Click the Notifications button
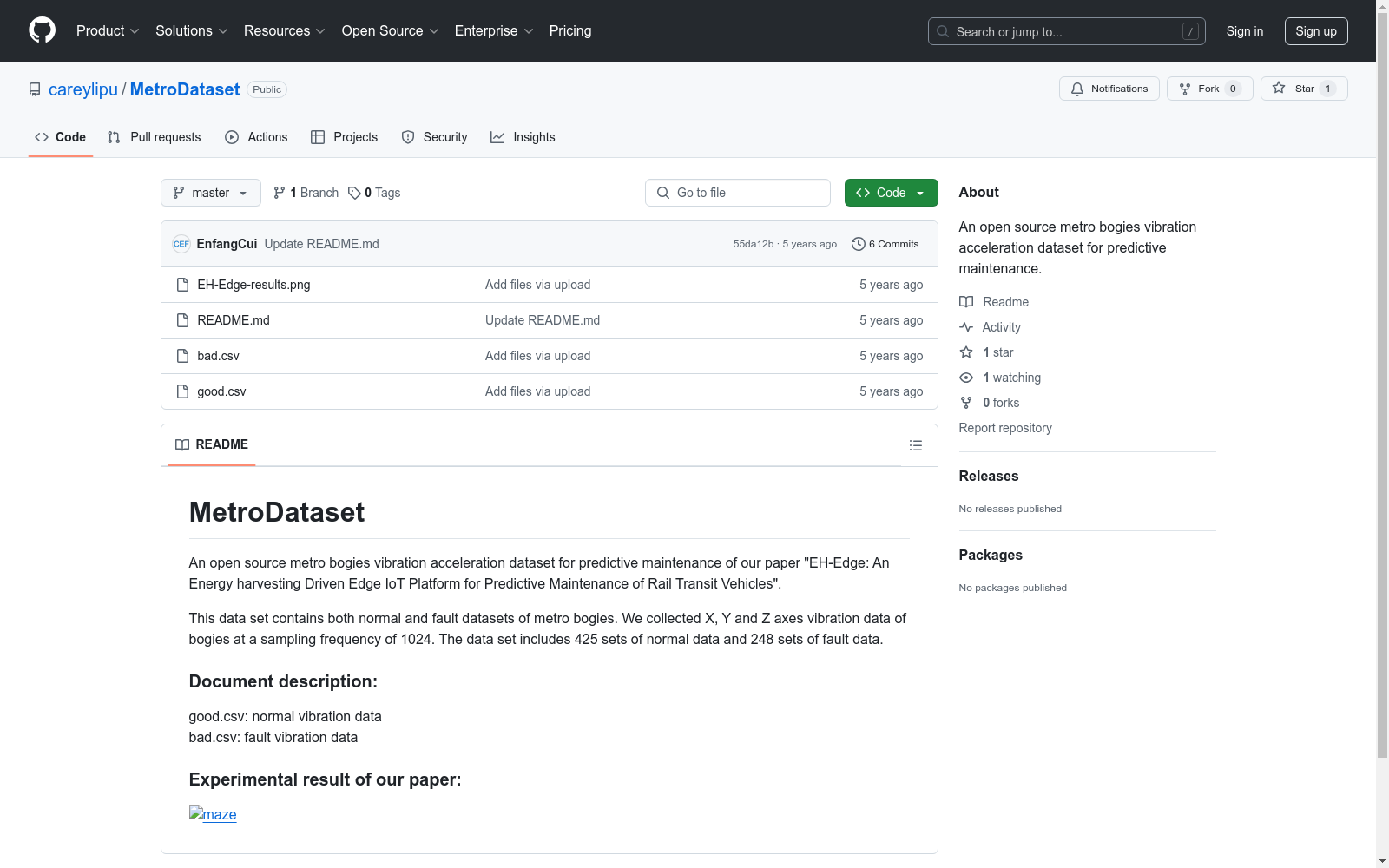1389x868 pixels. pos(1109,89)
